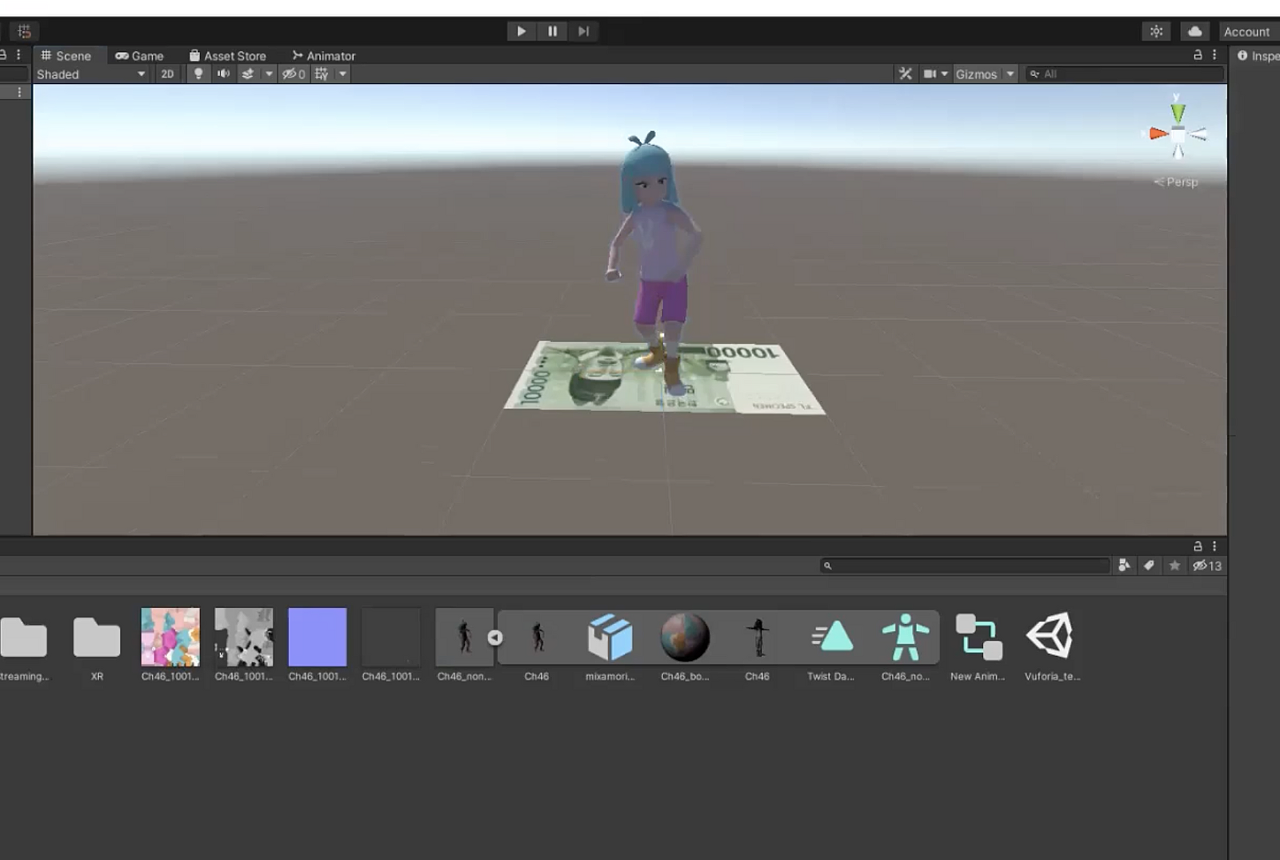1280x860 pixels.
Task: Click the layout icon at top-left toolbar
Action: coord(24,31)
